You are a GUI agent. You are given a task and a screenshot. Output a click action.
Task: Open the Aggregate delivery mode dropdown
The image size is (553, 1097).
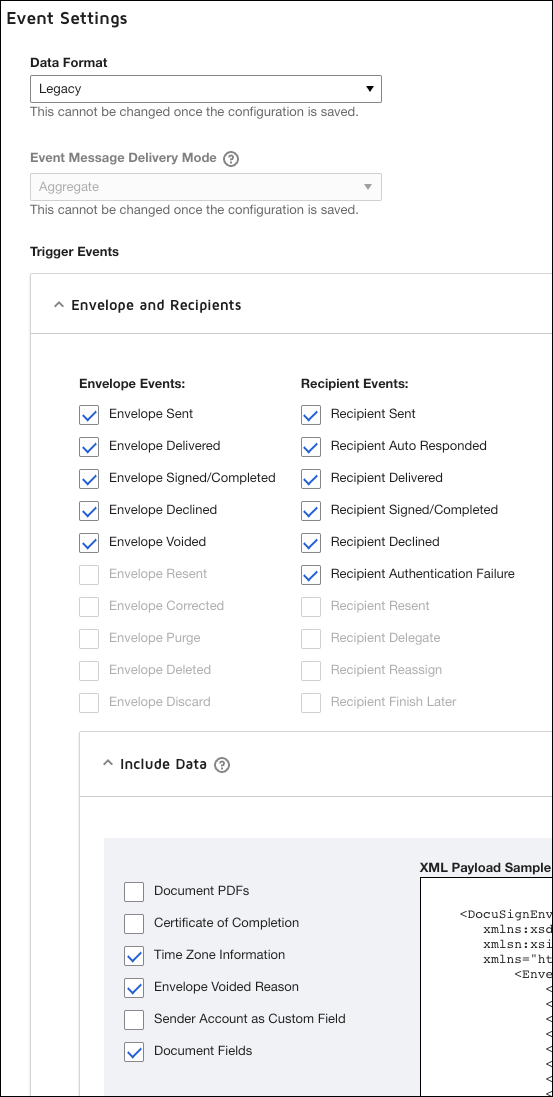coord(206,187)
